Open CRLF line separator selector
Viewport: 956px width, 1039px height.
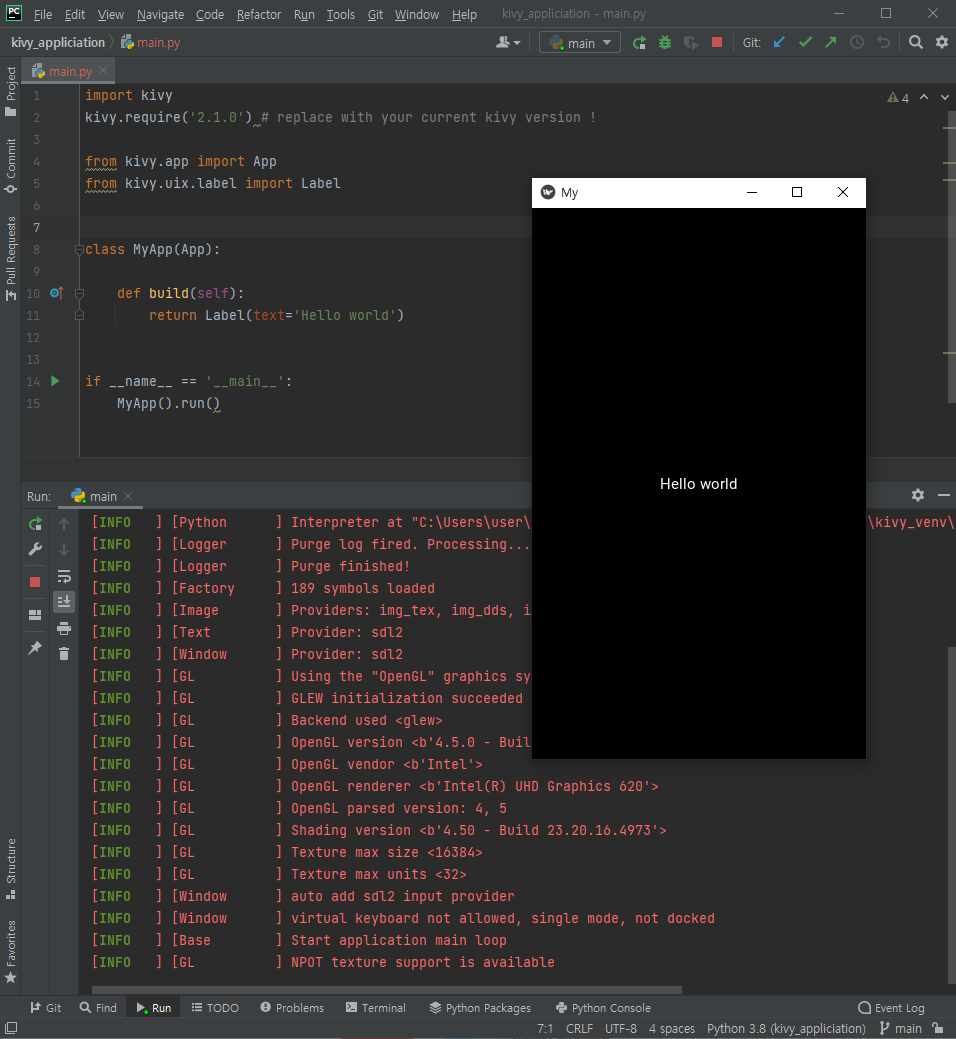579,1028
